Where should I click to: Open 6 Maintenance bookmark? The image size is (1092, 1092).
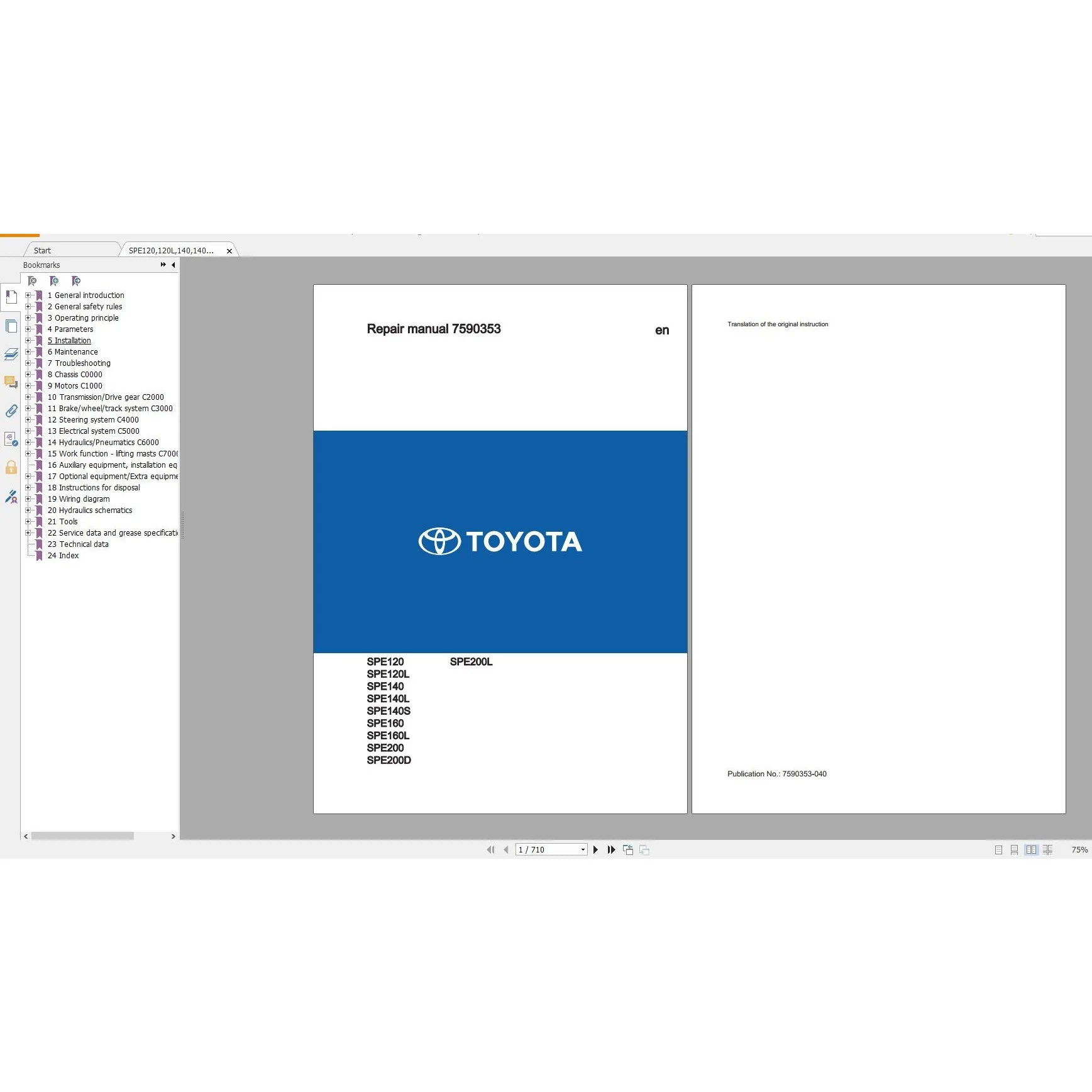(x=73, y=351)
